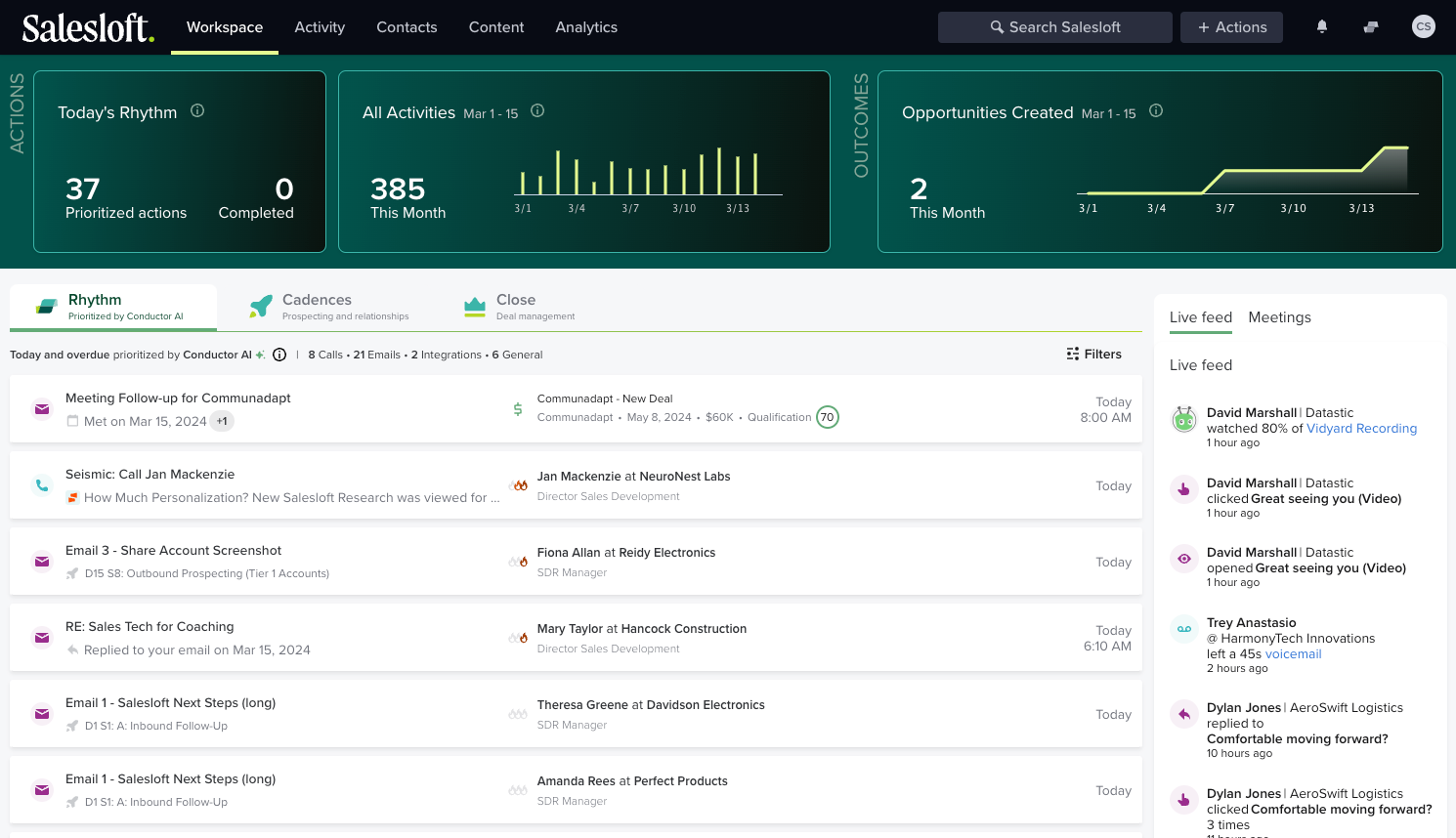The height and width of the screenshot is (838, 1456).
Task: Open the Activity menu
Action: [x=320, y=27]
